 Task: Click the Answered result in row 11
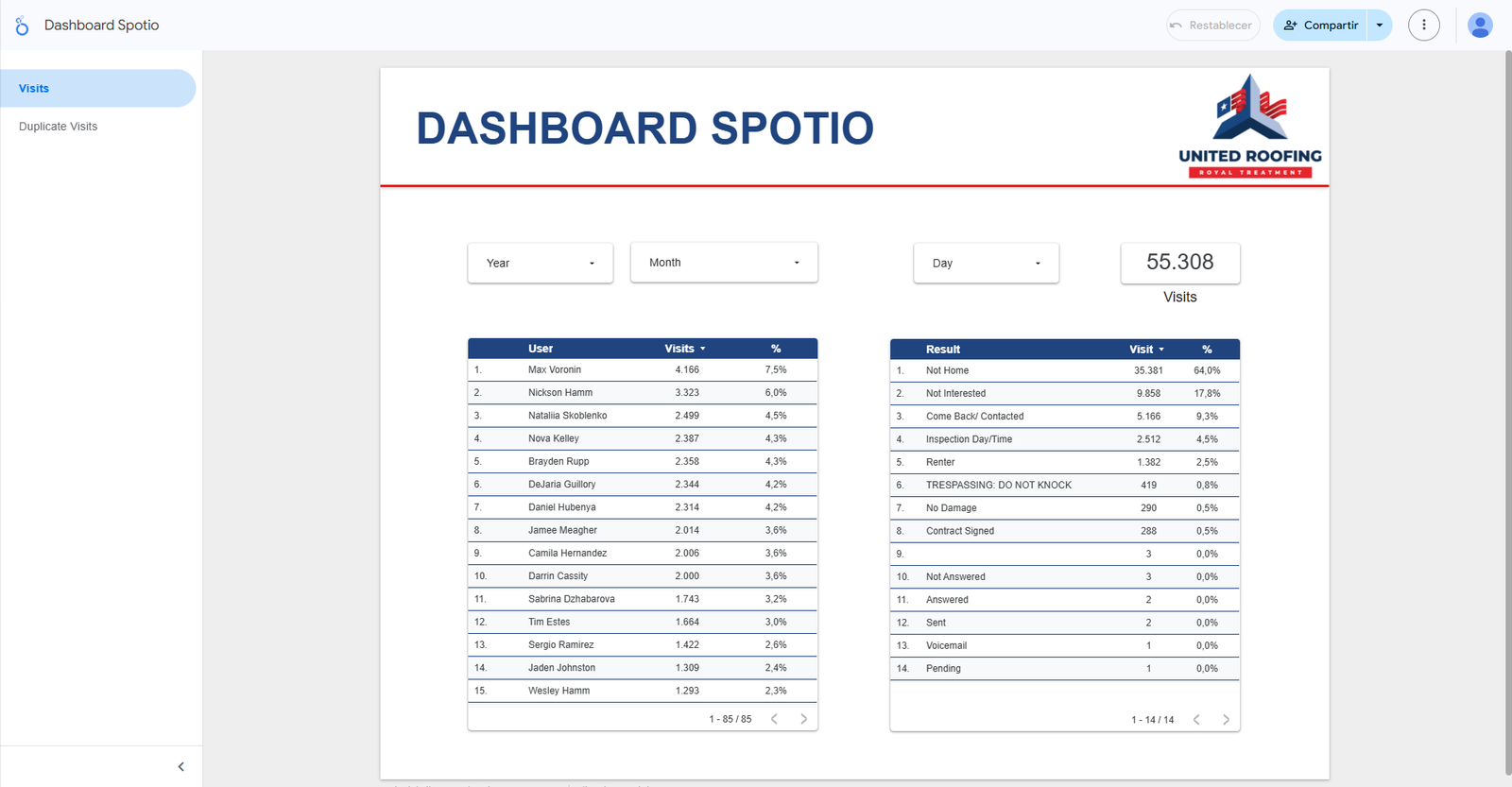[948, 600]
